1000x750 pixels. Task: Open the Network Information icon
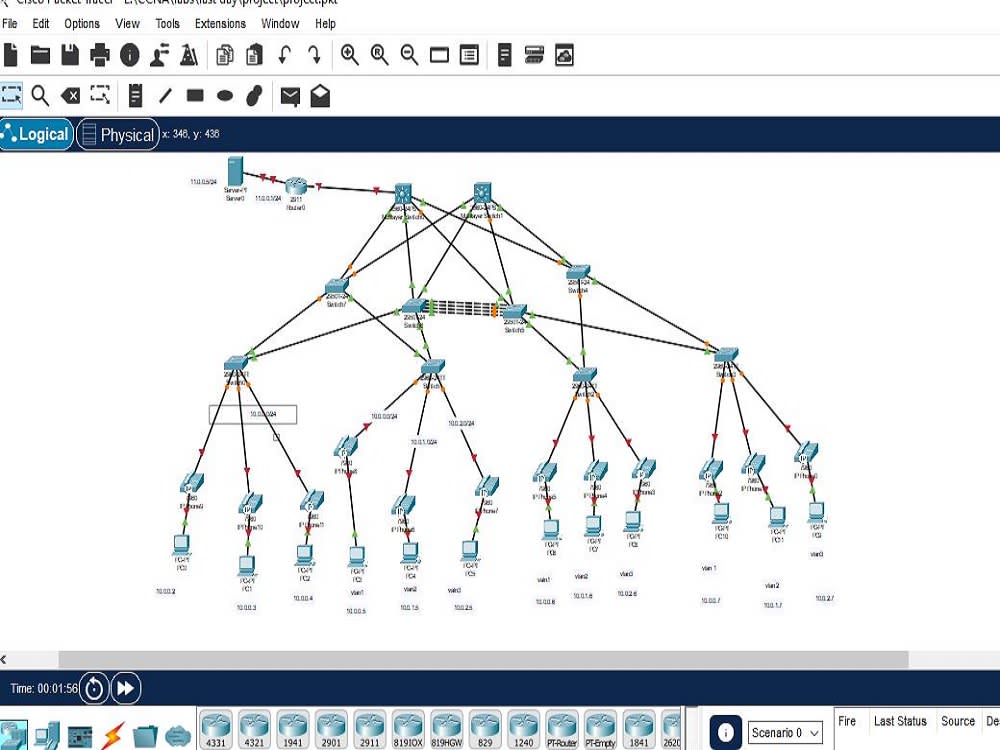129,55
